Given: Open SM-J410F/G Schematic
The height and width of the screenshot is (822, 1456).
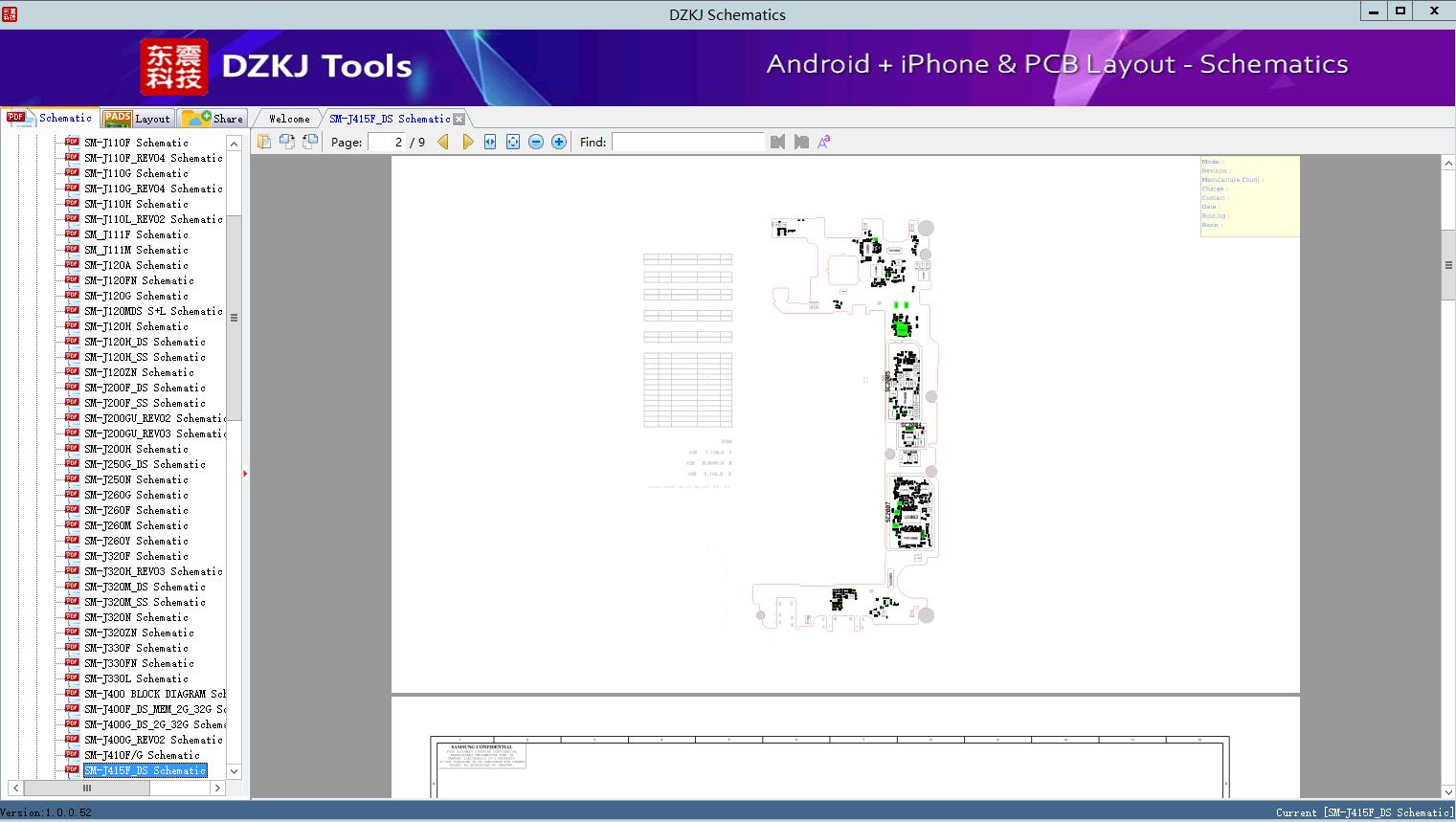Looking at the screenshot, I should coord(142,755).
